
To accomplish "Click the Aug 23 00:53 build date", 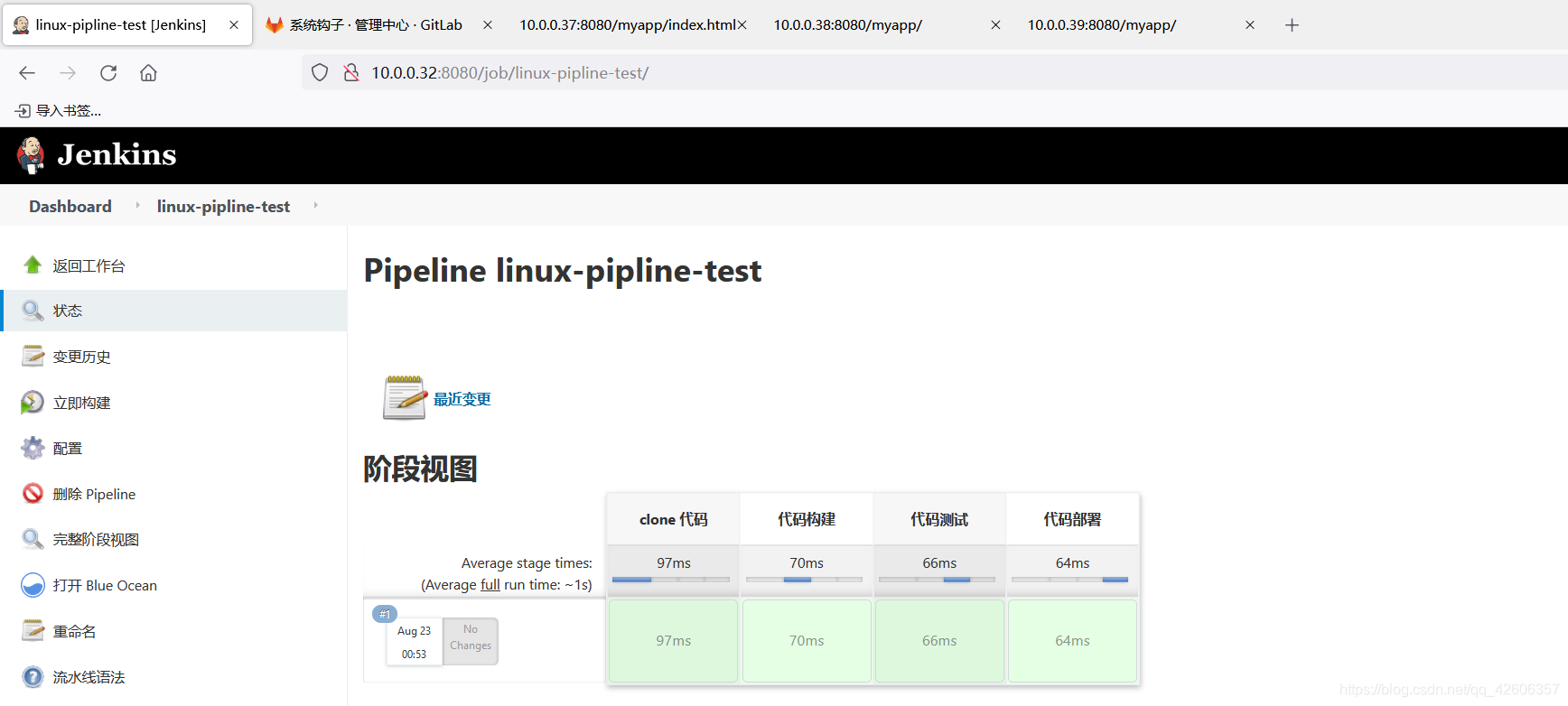I will 415,642.
